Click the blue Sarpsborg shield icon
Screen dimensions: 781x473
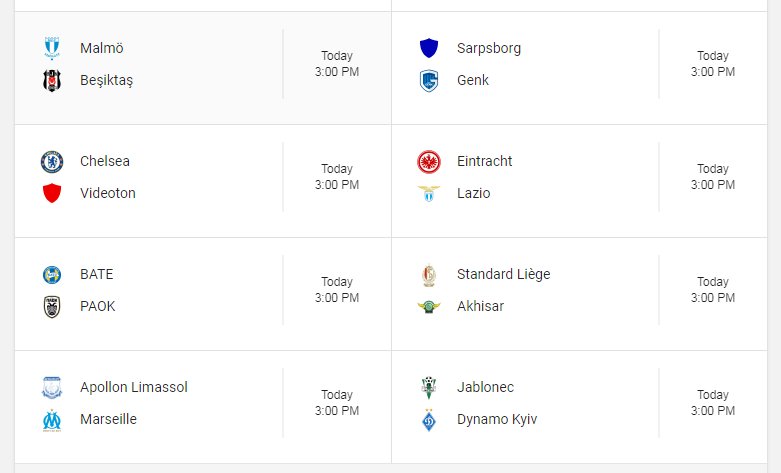(x=429, y=48)
